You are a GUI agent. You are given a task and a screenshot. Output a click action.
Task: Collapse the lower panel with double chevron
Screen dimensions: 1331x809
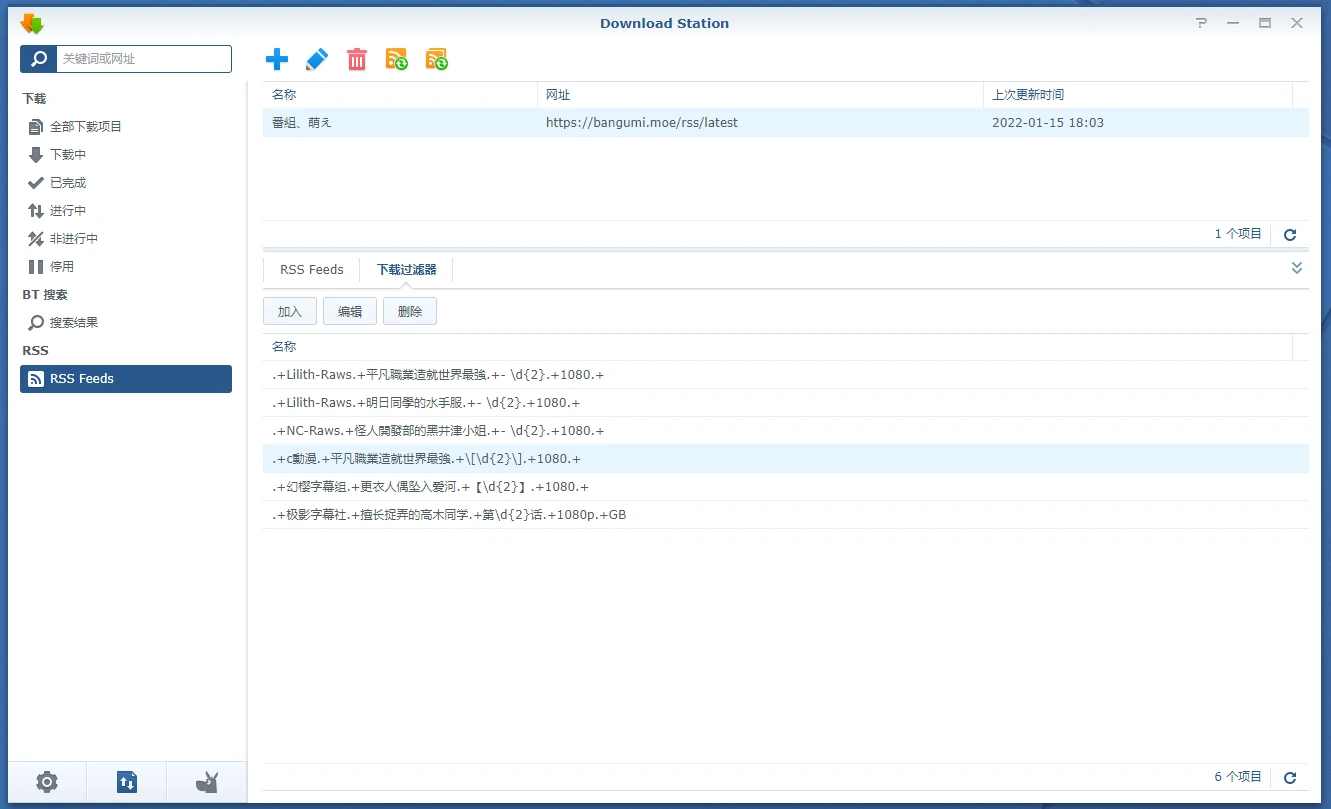pyautogui.click(x=1297, y=268)
